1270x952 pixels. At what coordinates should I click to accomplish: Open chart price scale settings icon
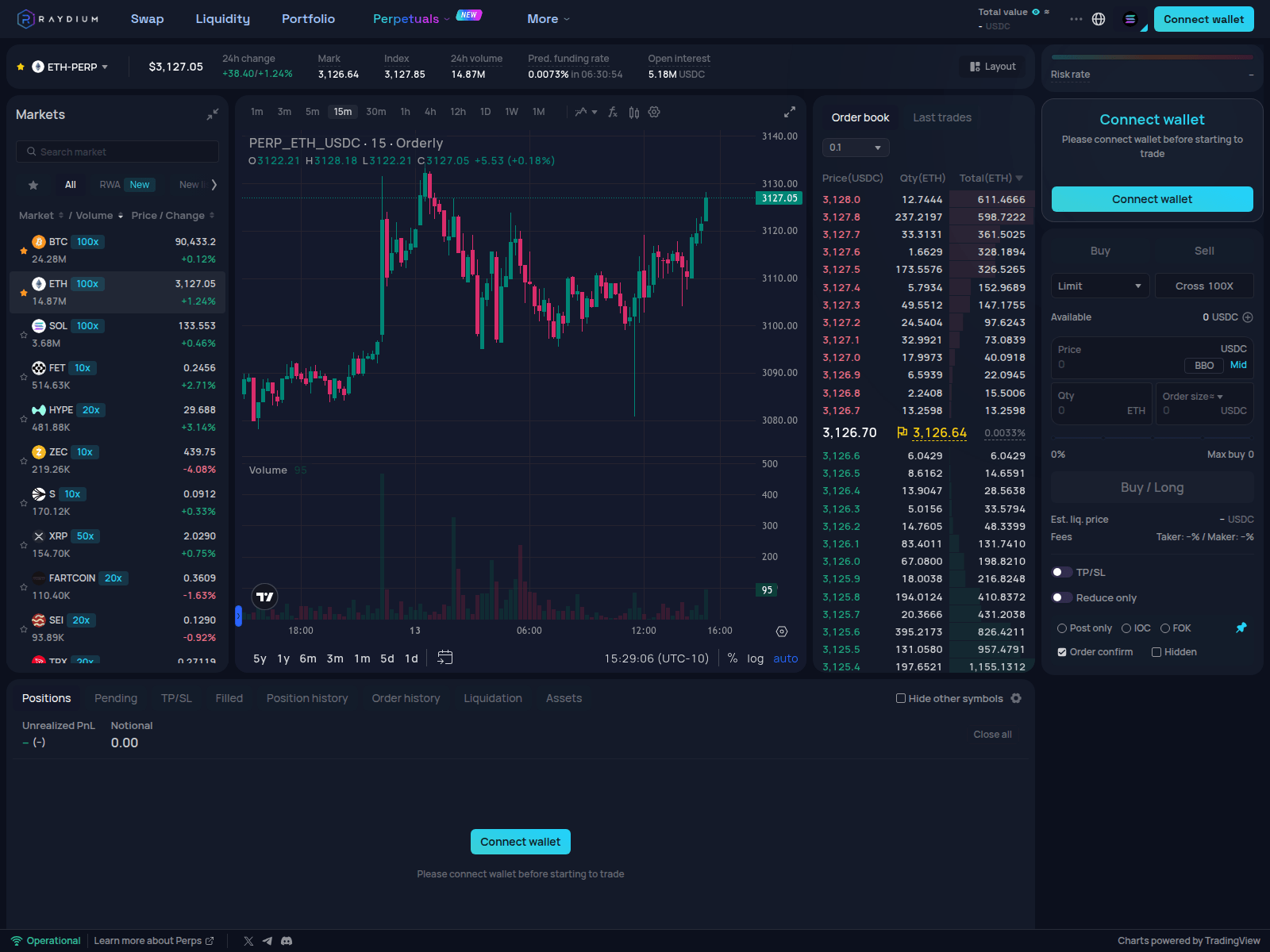782,631
